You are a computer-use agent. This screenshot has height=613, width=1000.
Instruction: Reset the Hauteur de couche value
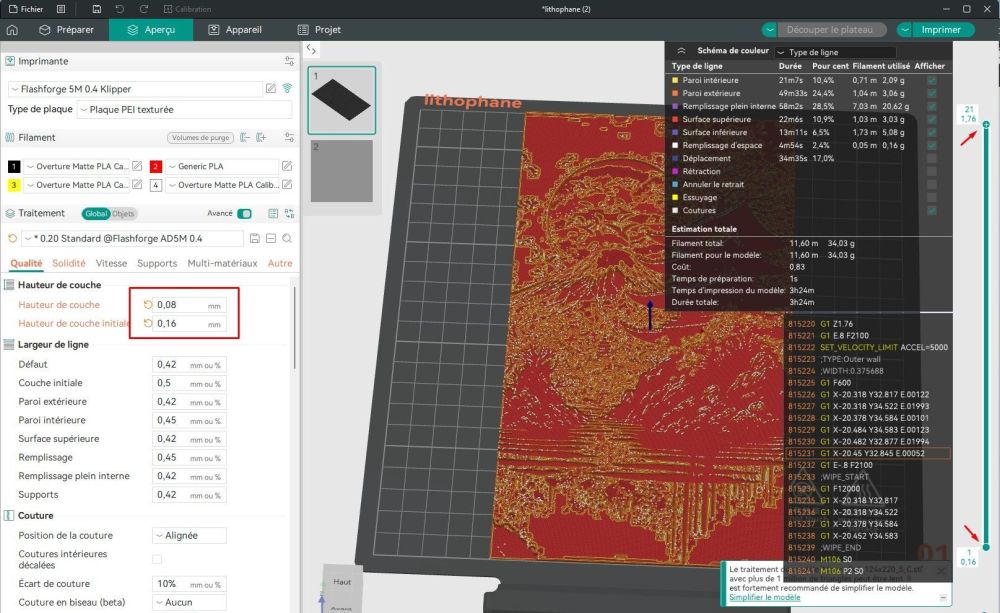click(148, 305)
